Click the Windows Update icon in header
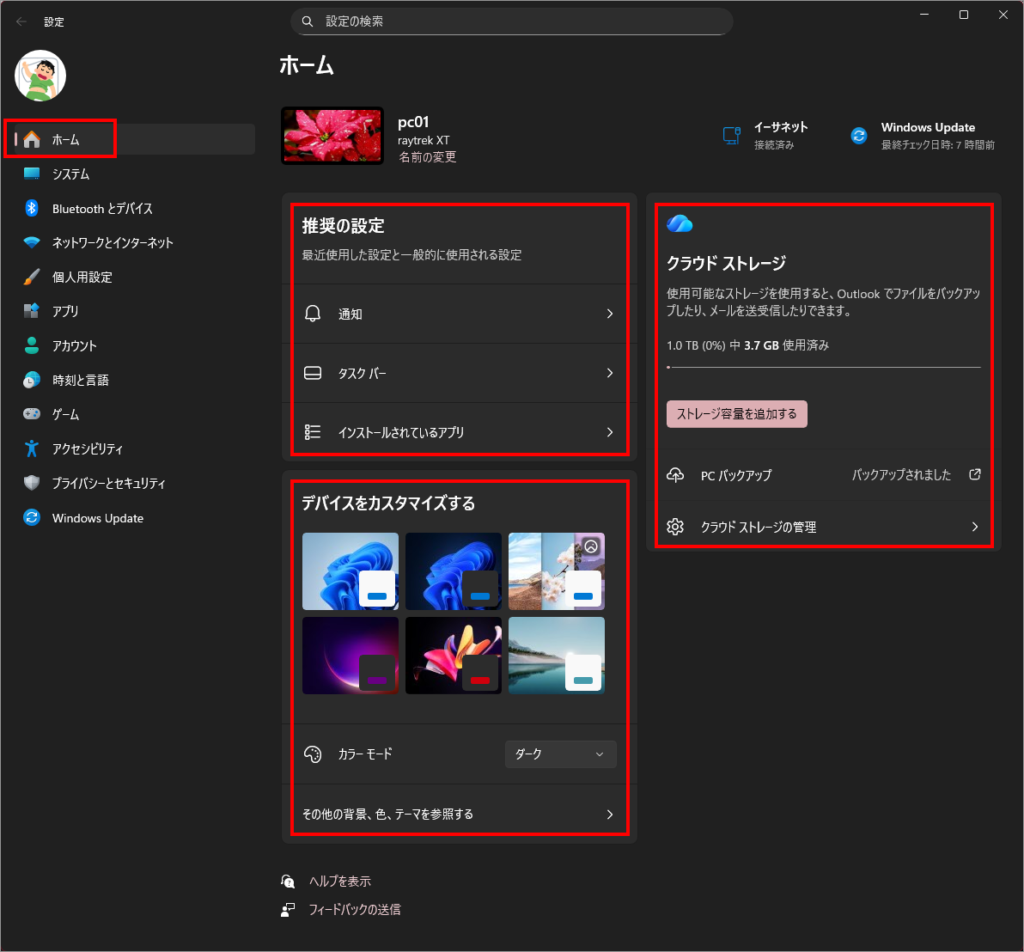Viewport: 1024px width, 952px height. pyautogui.click(x=858, y=135)
